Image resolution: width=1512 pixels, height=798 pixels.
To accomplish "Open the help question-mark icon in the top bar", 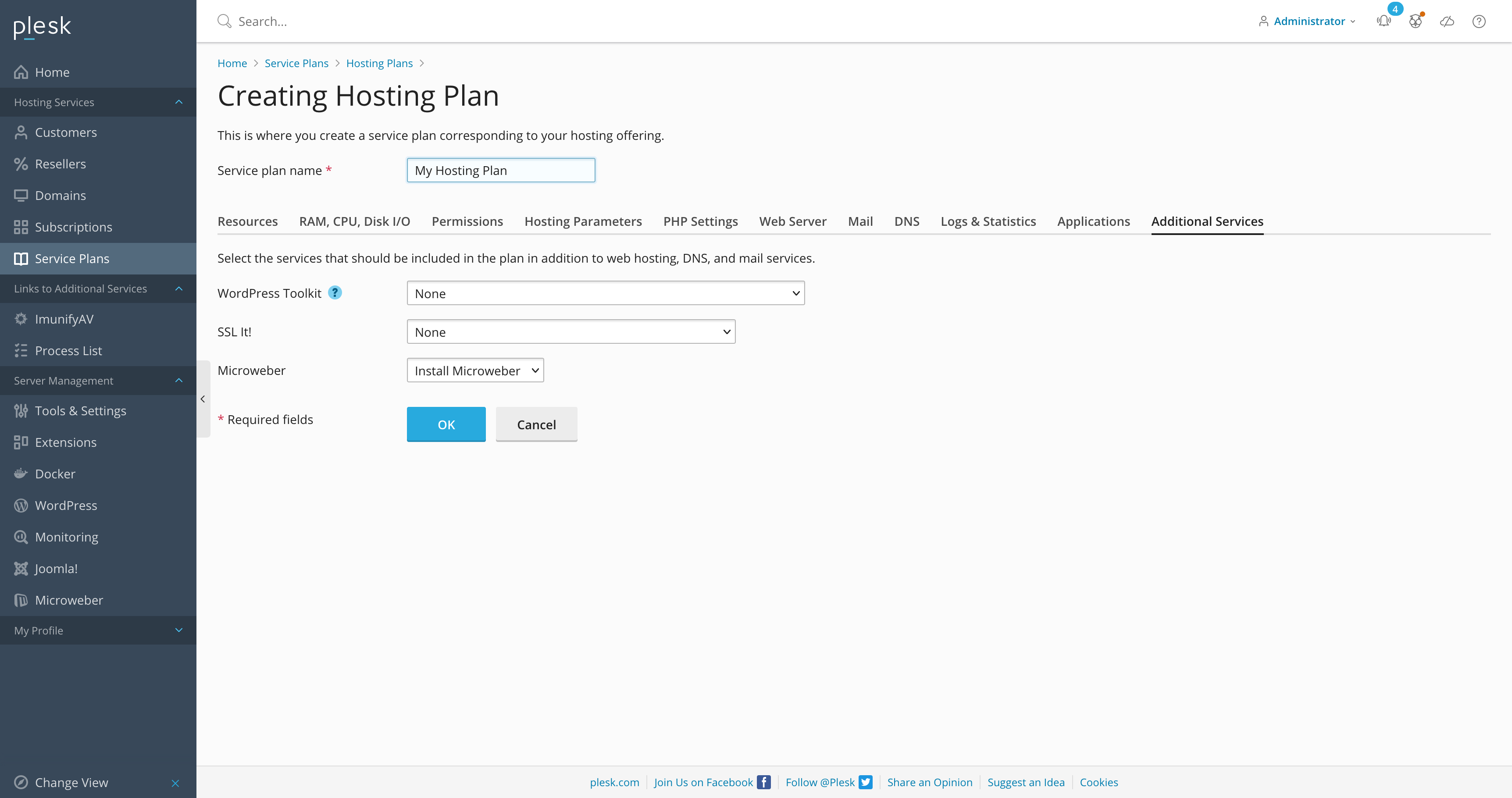I will pyautogui.click(x=1479, y=21).
